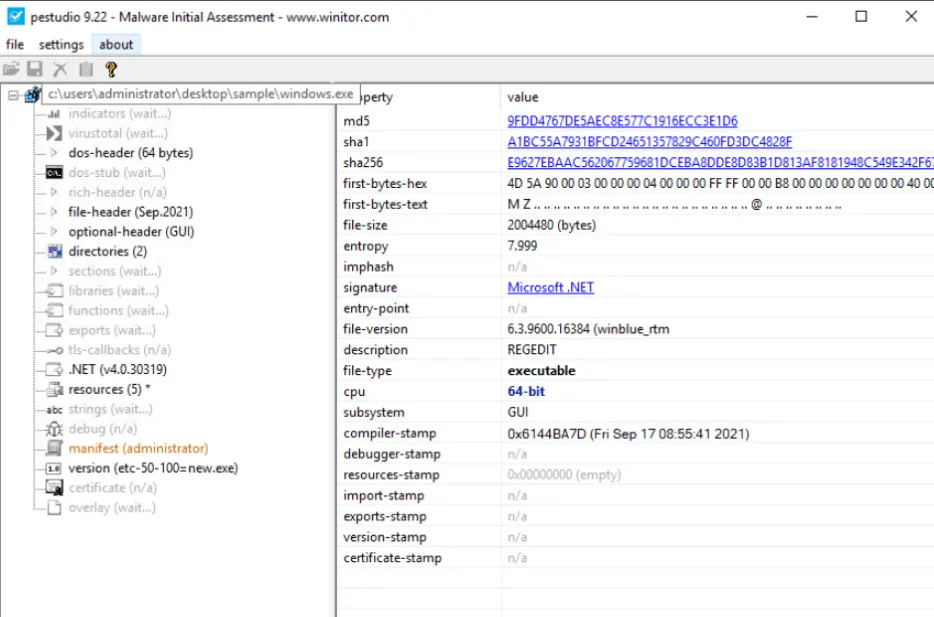Click the indicators bar chart icon
934x617 pixels.
(54, 114)
